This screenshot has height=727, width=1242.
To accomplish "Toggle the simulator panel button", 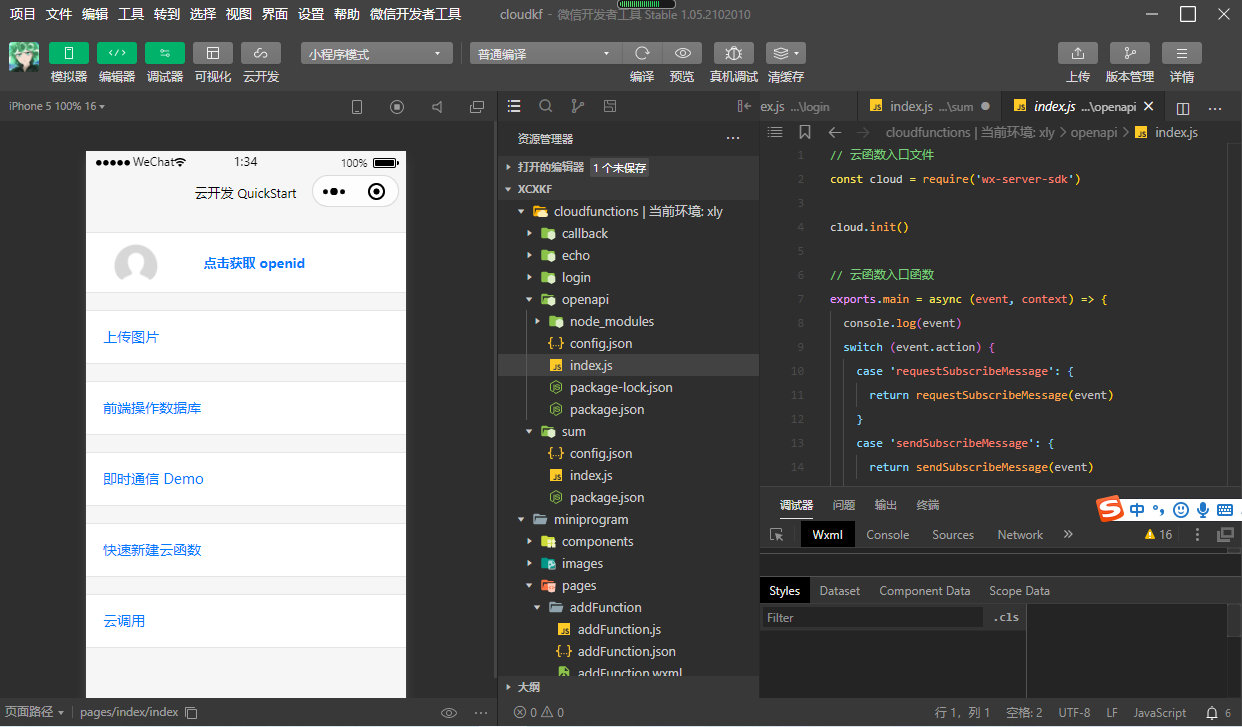I will click(69, 53).
